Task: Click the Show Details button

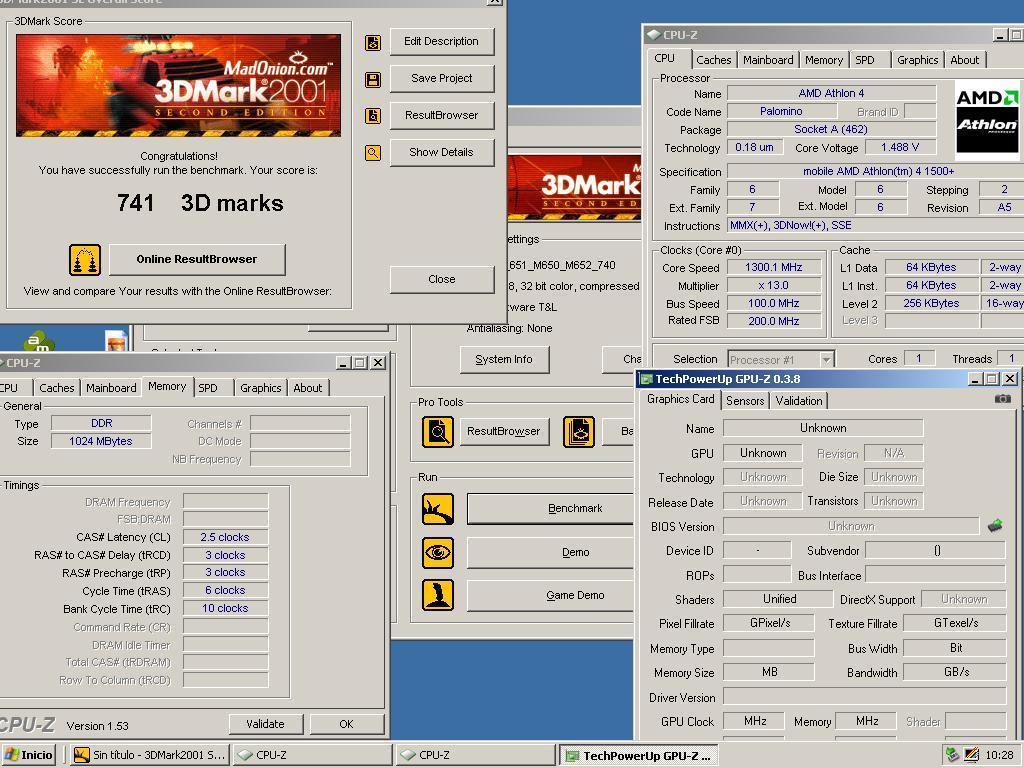Action: tap(441, 152)
